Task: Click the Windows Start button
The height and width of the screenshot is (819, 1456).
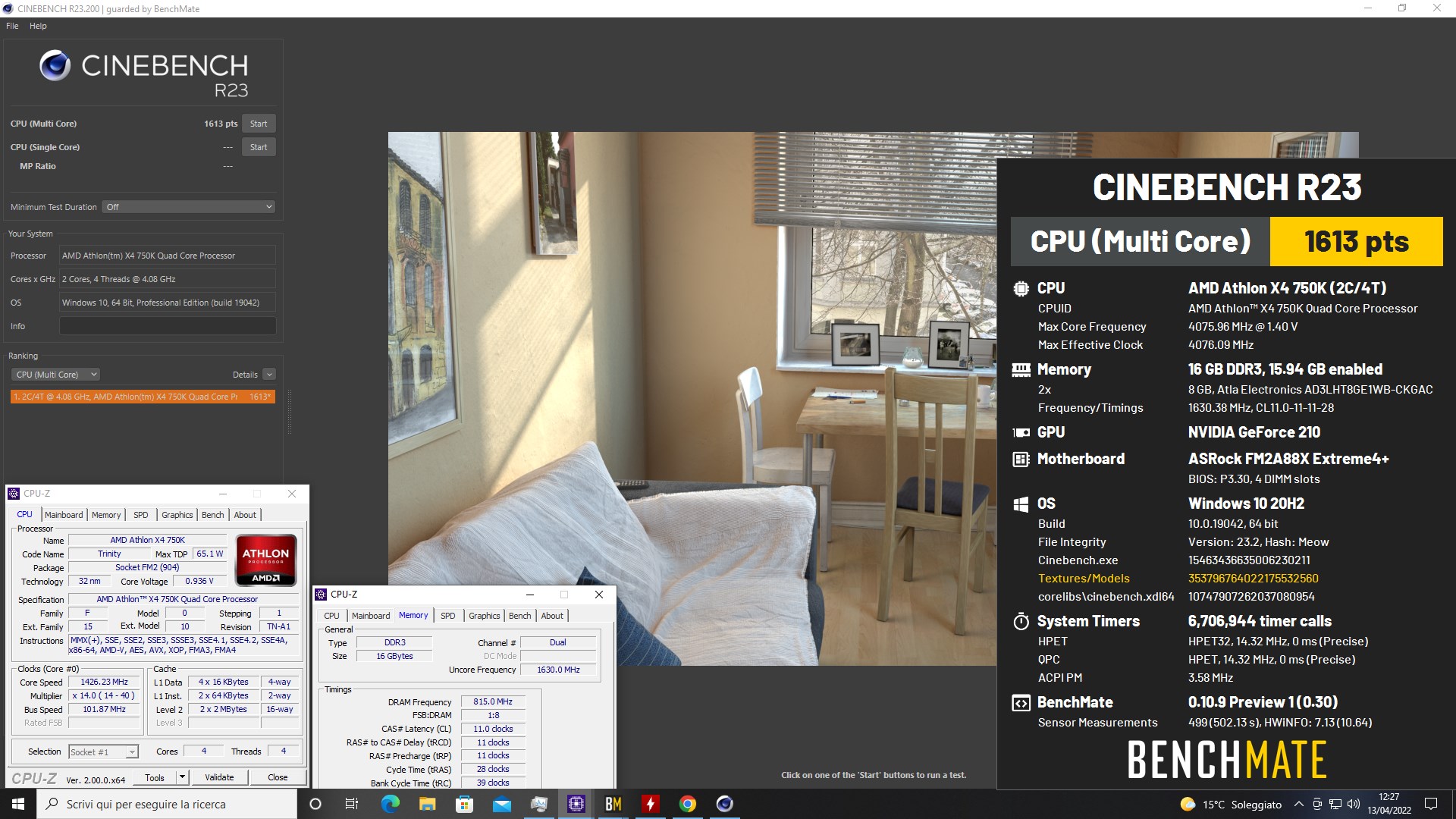Action: pos(18,804)
